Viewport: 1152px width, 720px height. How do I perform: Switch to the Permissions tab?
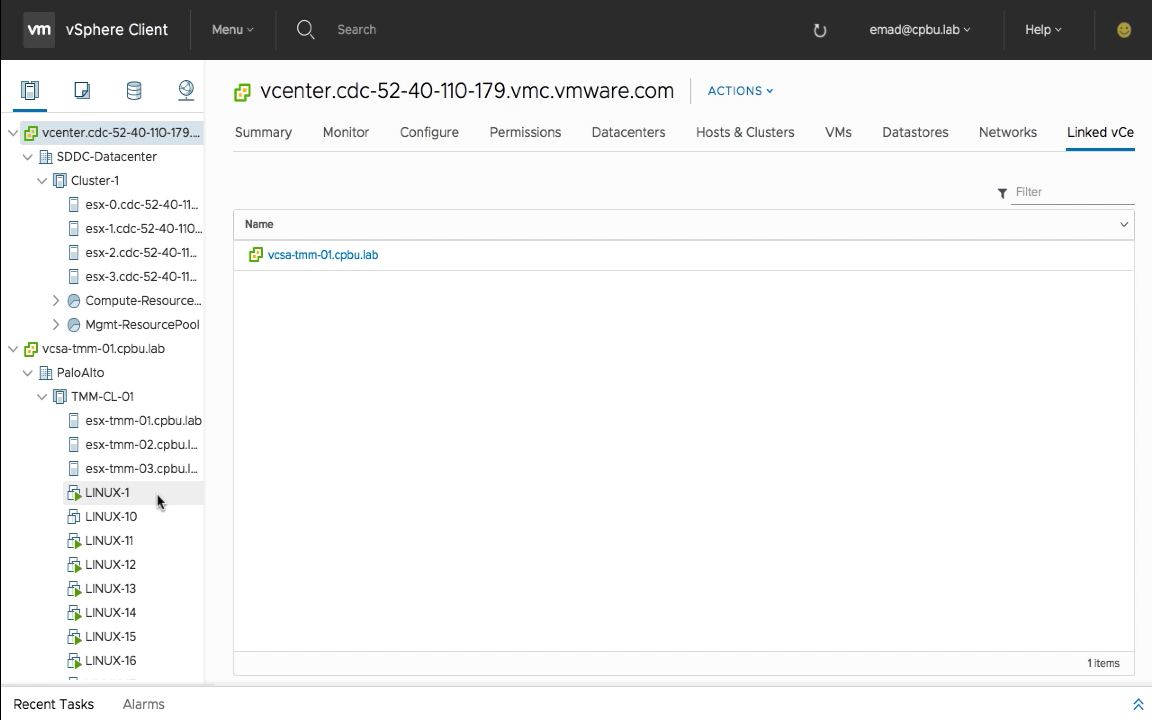525,132
